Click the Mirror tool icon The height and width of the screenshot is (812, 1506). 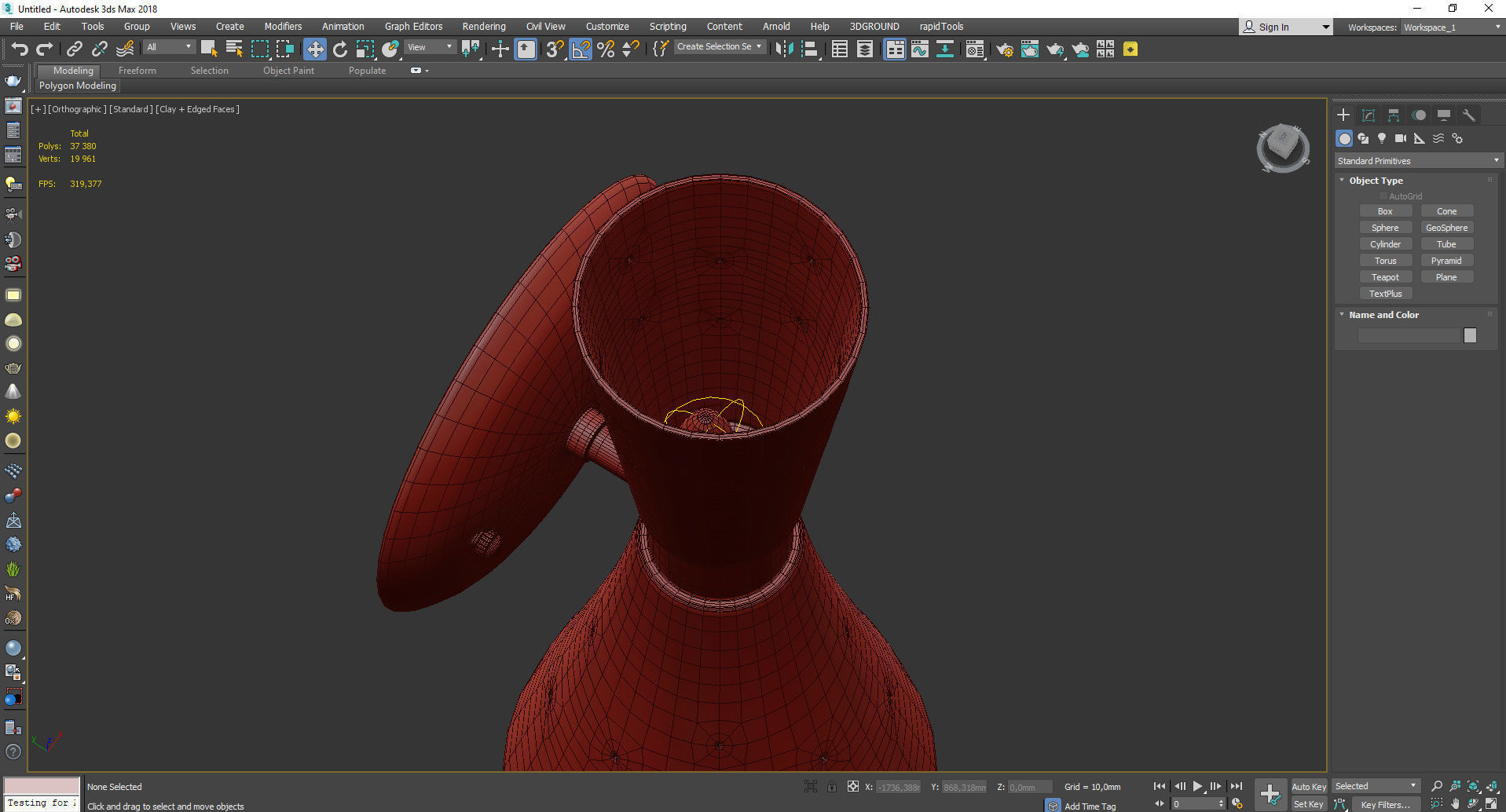click(x=783, y=49)
